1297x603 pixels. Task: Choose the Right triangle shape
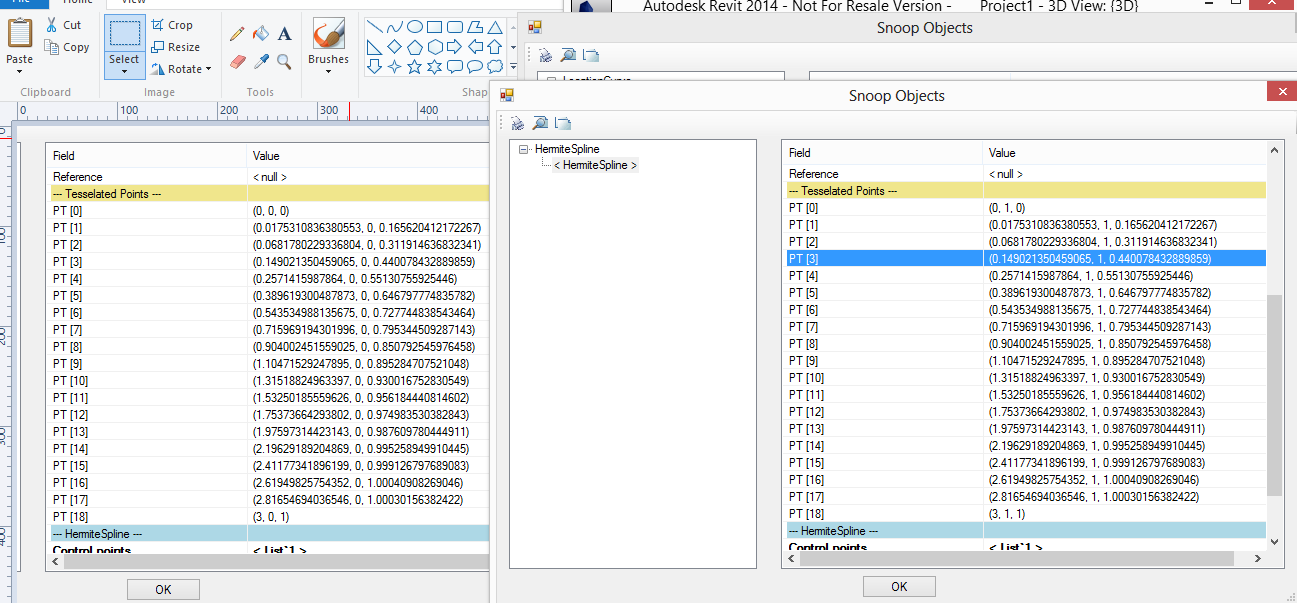coord(374,47)
